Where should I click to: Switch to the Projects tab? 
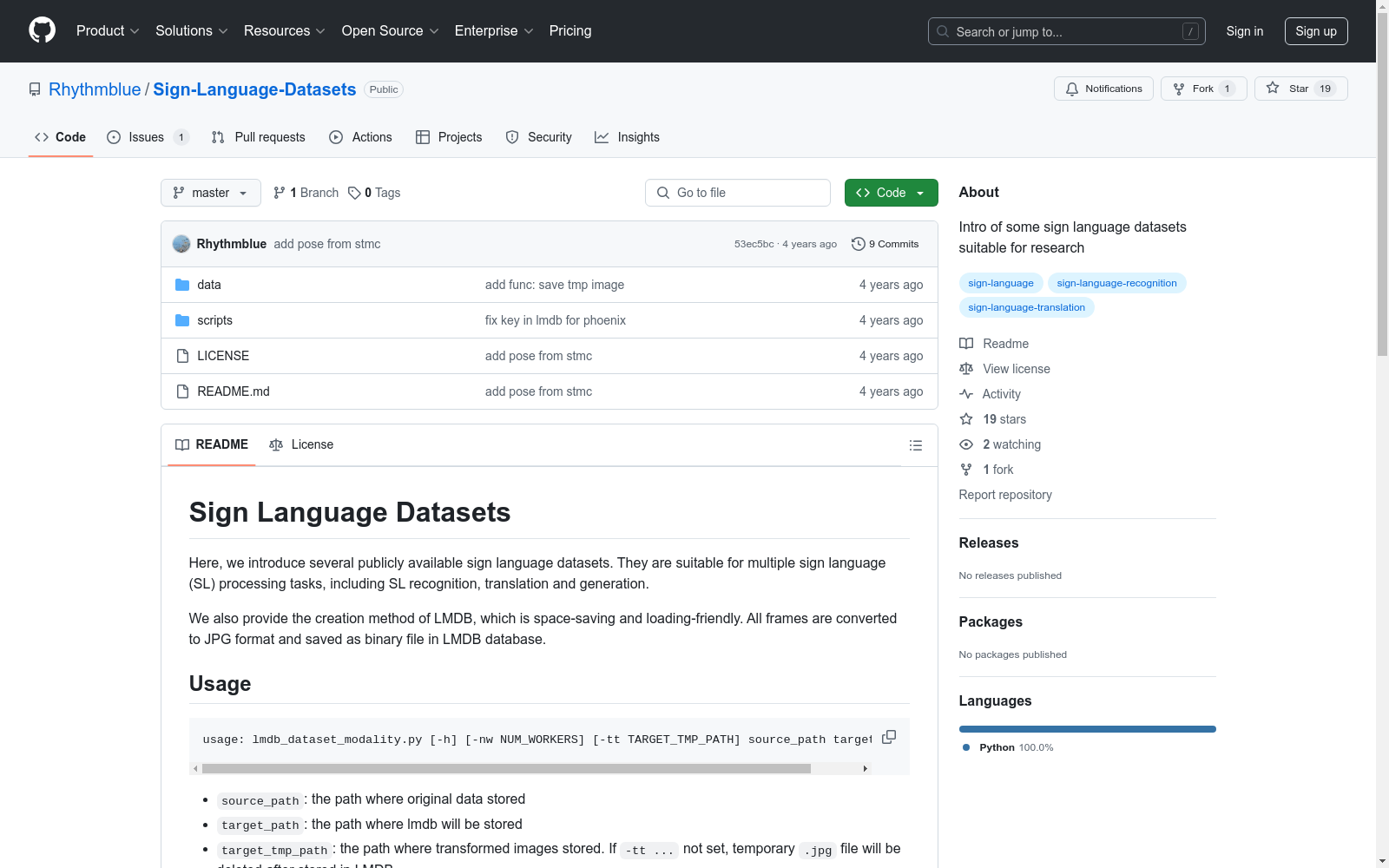click(x=449, y=137)
